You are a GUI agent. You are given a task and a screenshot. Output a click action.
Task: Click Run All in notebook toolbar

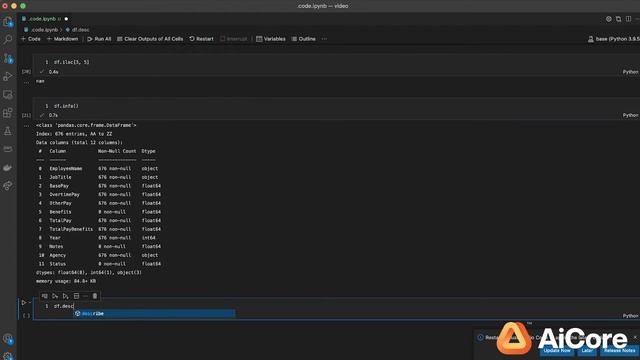tap(99, 39)
